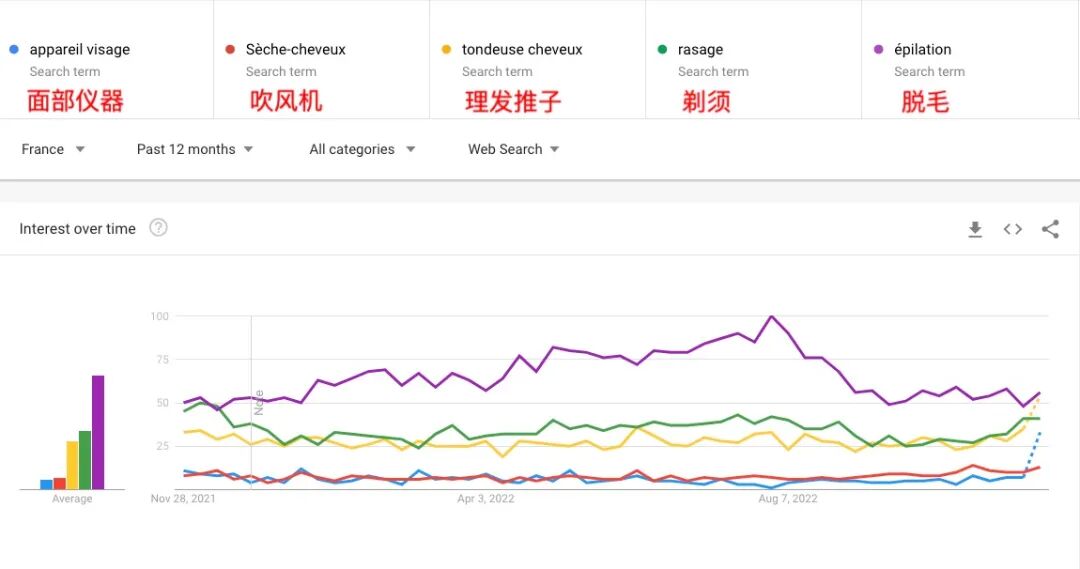
Task: Select the rasage search term
Action: tap(700, 49)
